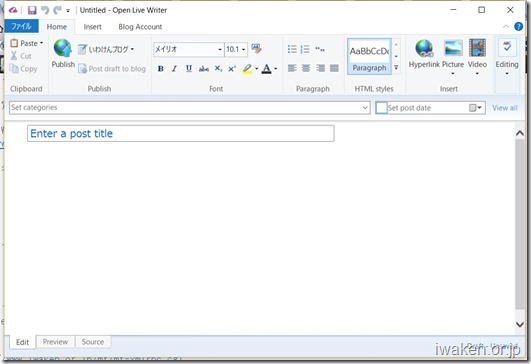Insert a Video
531x364 pixels.
(x=477, y=56)
